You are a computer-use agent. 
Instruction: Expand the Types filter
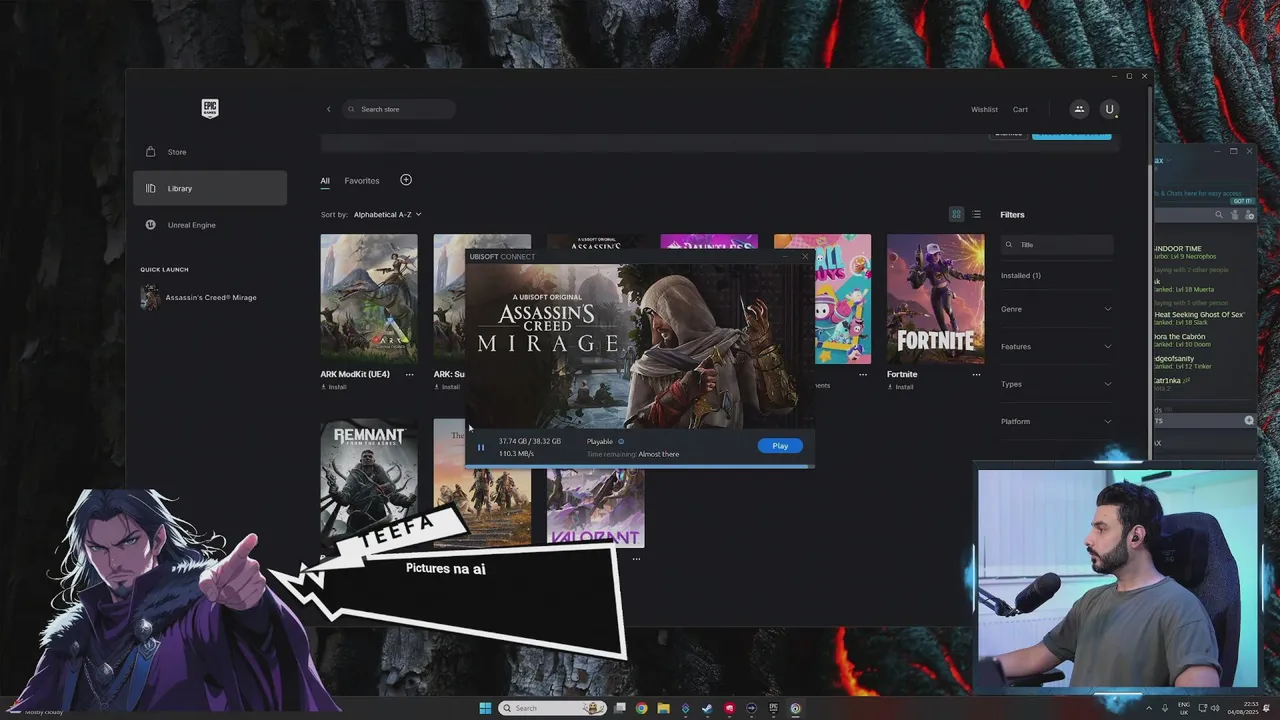pos(1056,384)
